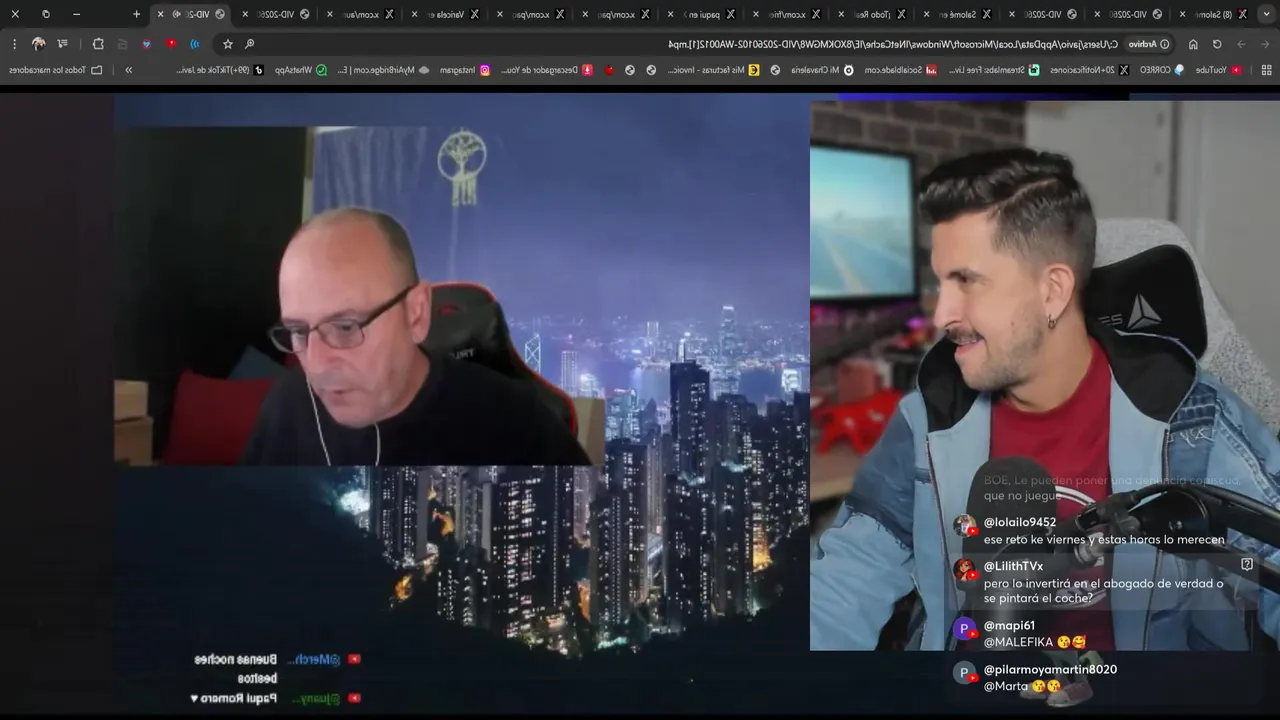Image resolution: width=1280 pixels, height=720 pixels.
Task: Open the apps grid bookmark icon
Action: 1266,70
